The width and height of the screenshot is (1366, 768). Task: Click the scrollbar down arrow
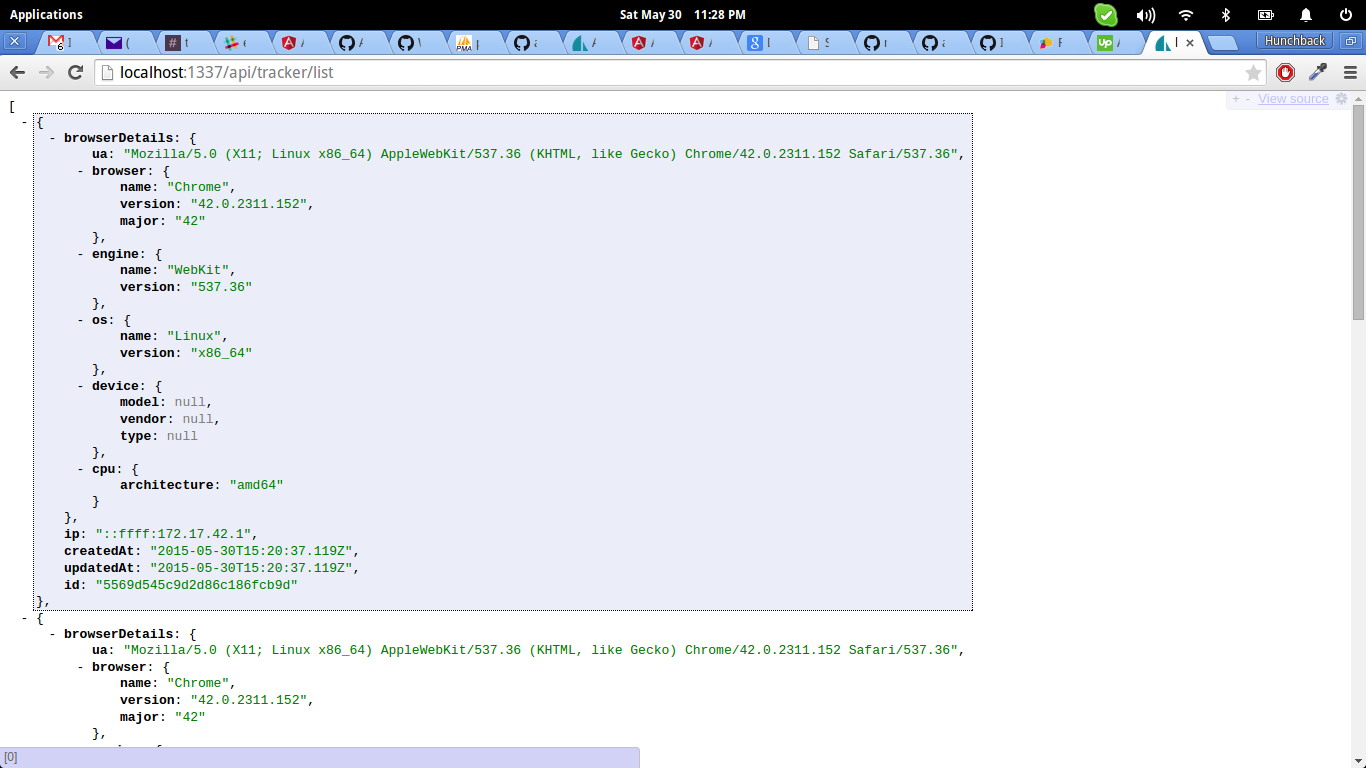[1358, 761]
